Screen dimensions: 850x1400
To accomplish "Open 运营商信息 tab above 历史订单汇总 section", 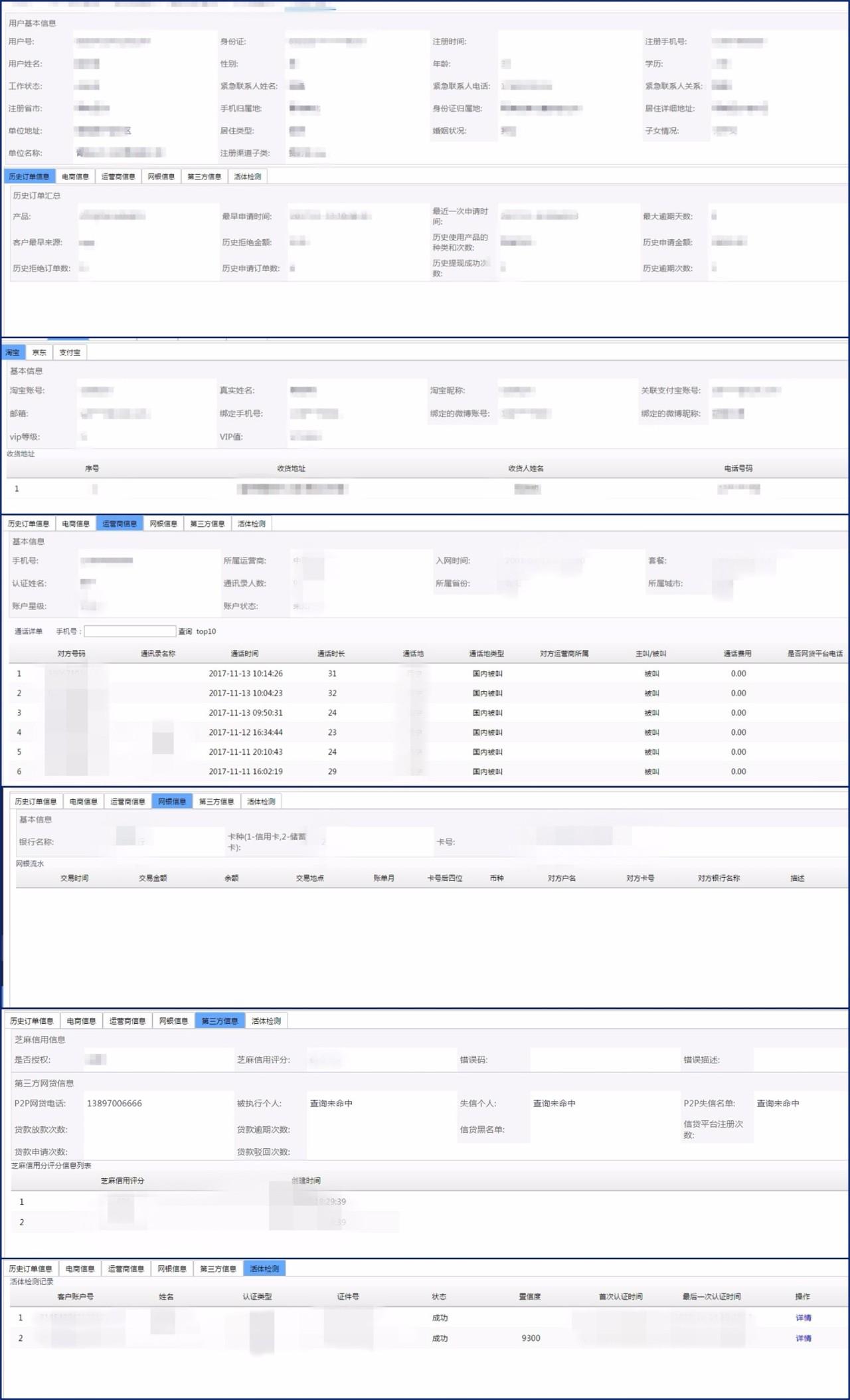I will point(118,176).
